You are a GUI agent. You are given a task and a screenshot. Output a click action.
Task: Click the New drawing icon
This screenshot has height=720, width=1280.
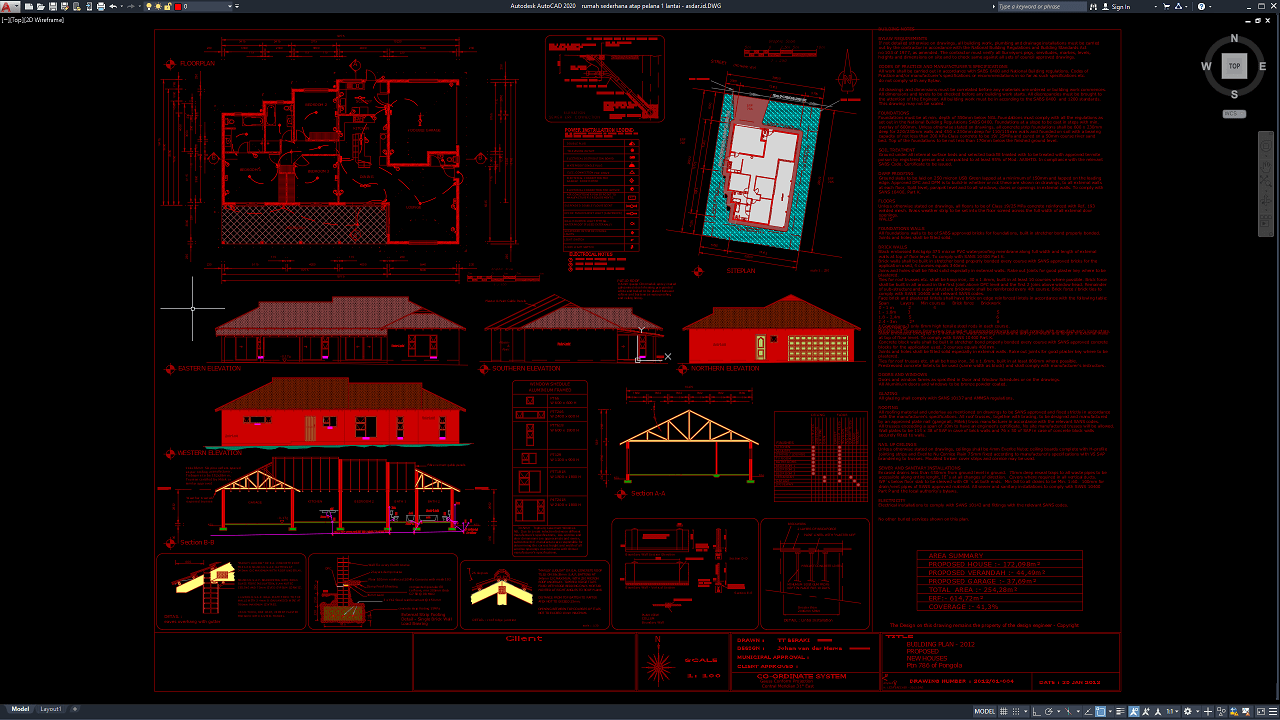point(27,7)
